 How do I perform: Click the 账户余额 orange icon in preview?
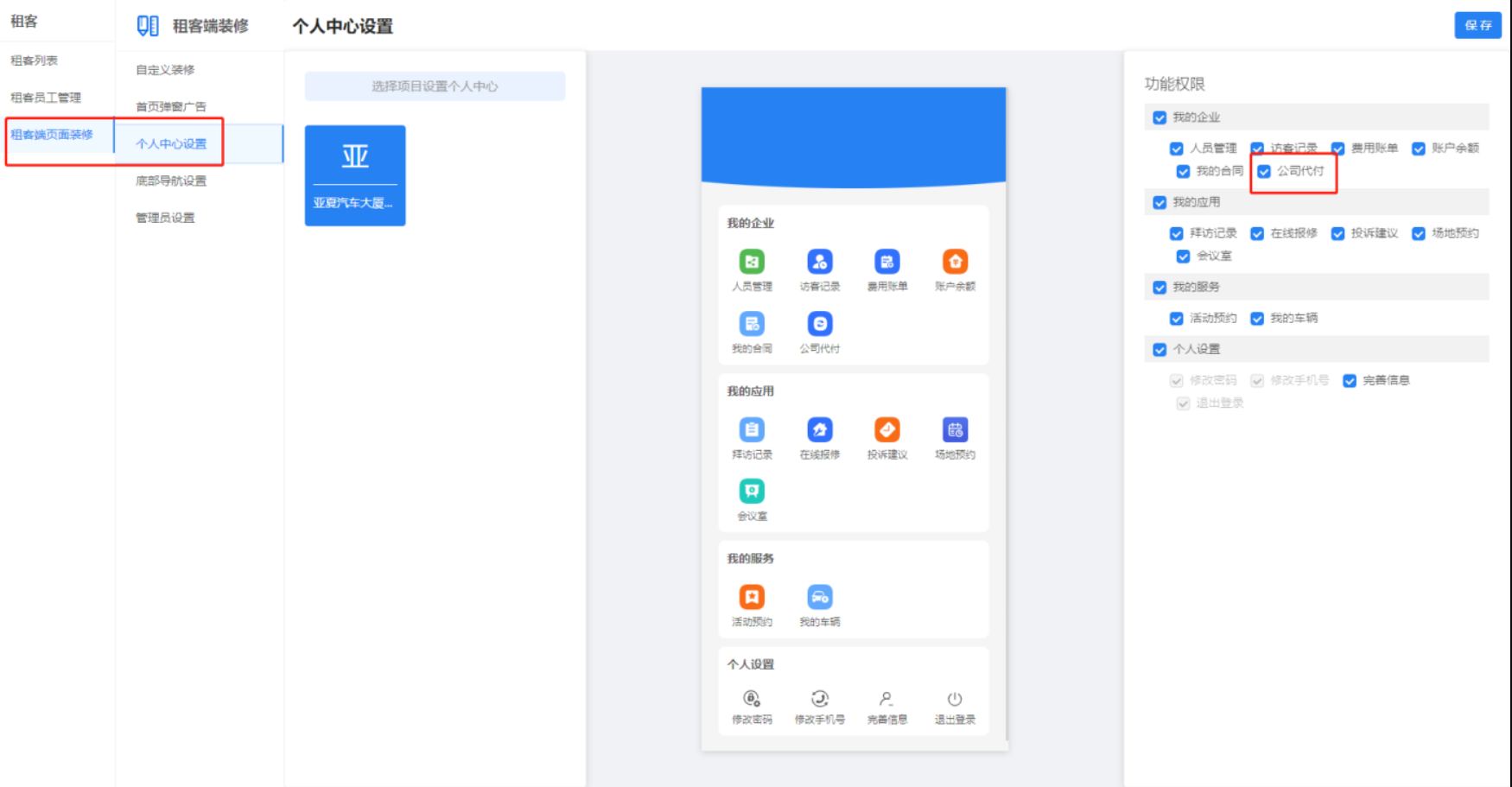[955, 262]
